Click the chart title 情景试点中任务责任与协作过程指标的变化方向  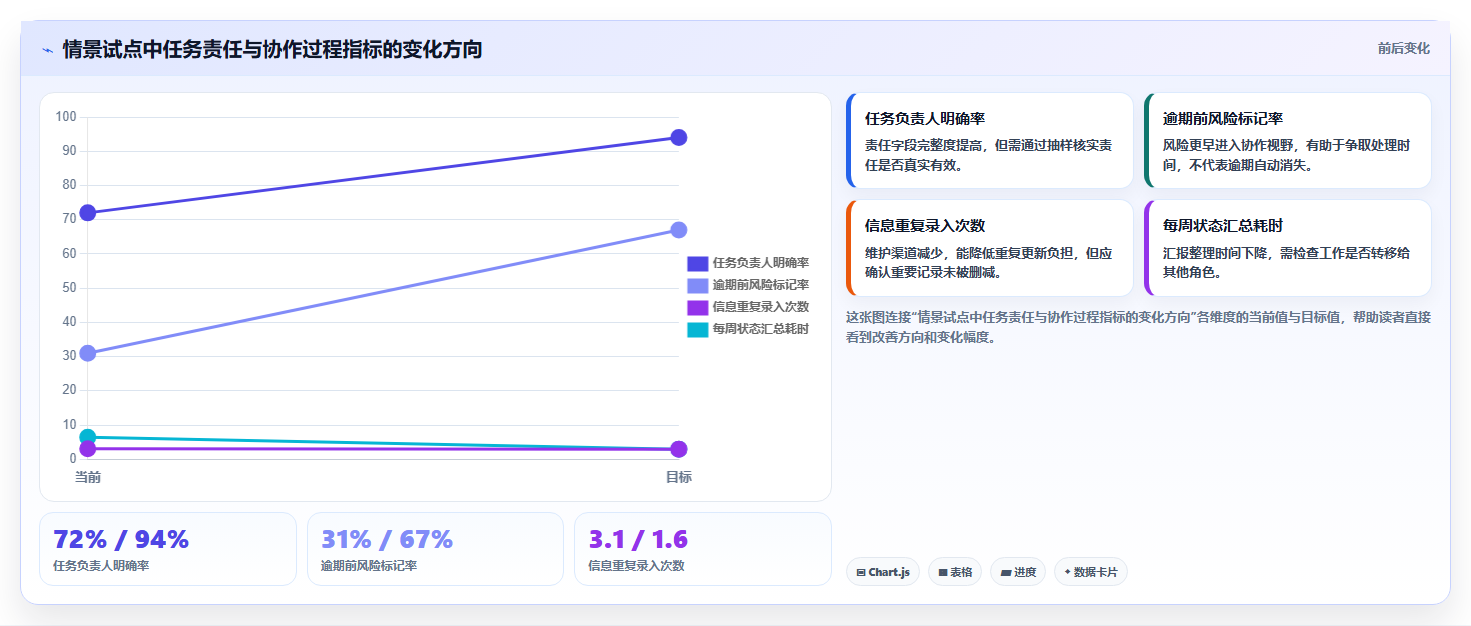pyautogui.click(x=272, y=49)
